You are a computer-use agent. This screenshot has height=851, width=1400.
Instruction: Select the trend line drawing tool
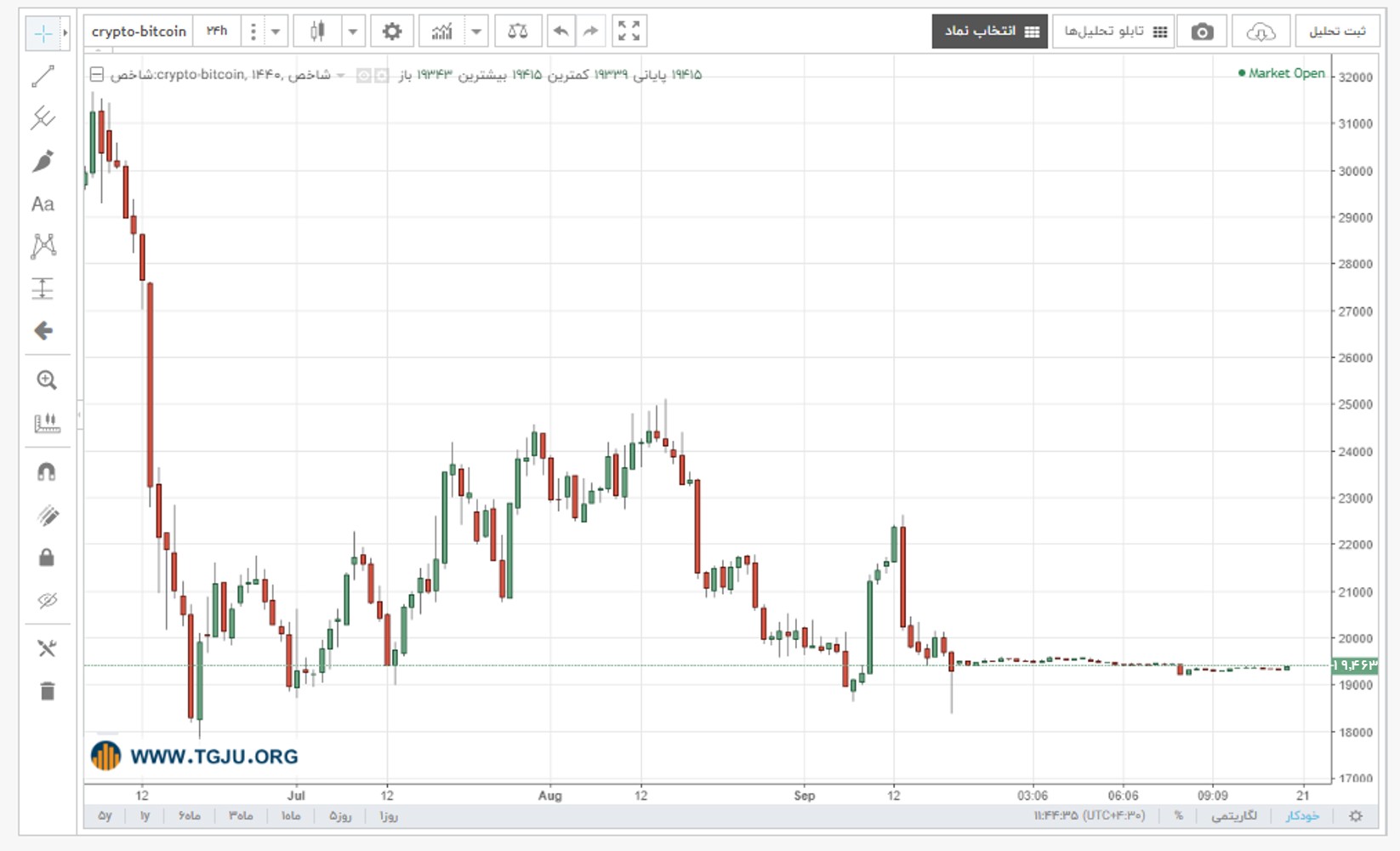tap(43, 77)
